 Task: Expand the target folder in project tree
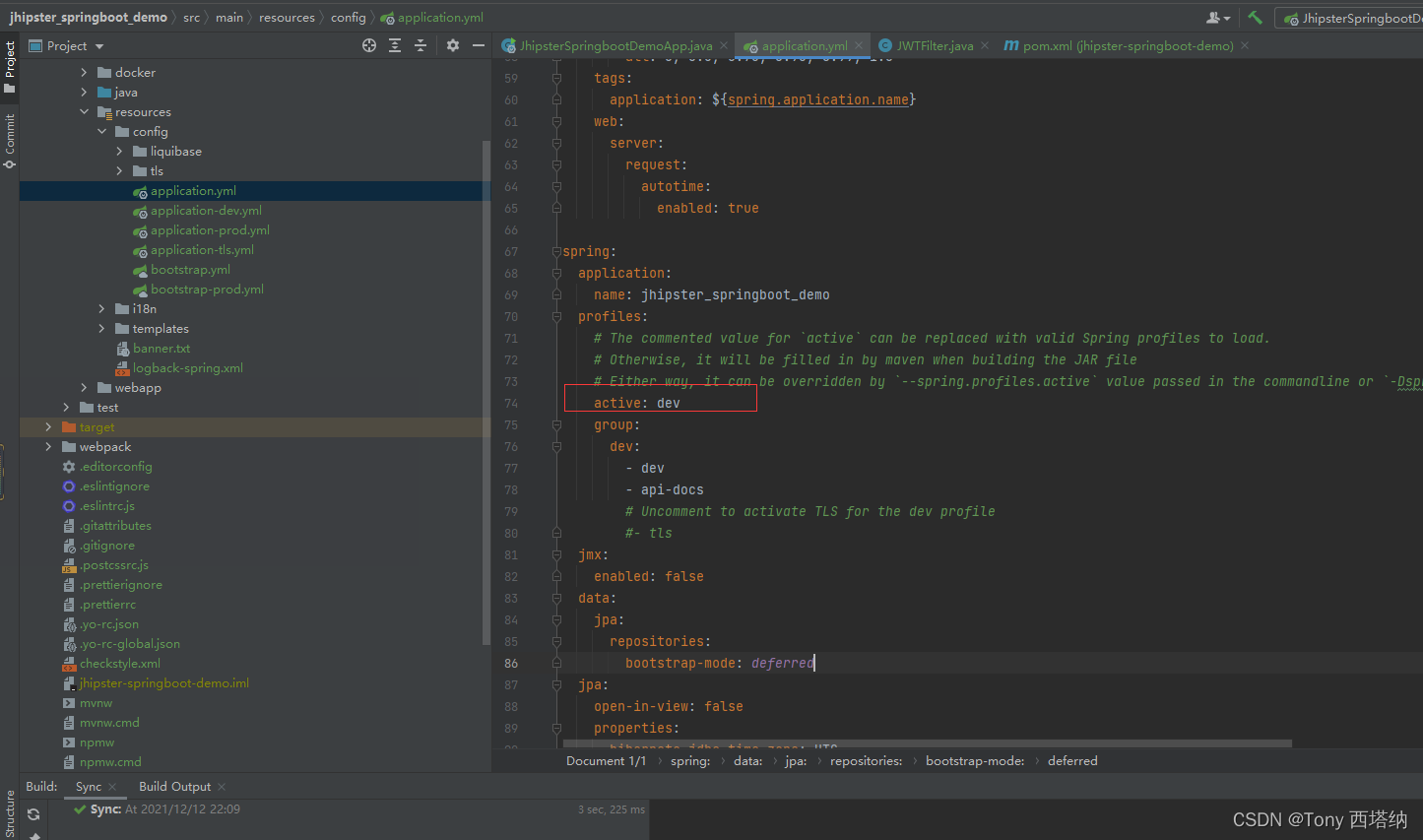pos(48,427)
